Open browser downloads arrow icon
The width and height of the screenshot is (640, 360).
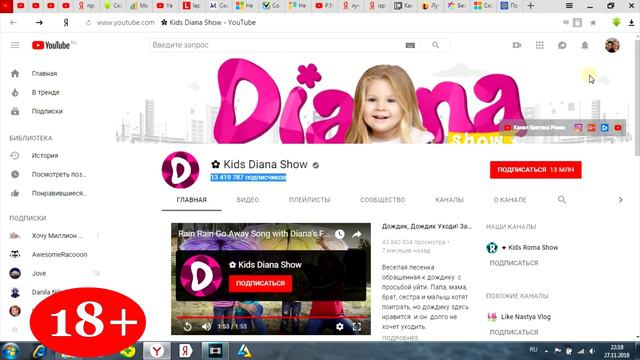pos(631,23)
